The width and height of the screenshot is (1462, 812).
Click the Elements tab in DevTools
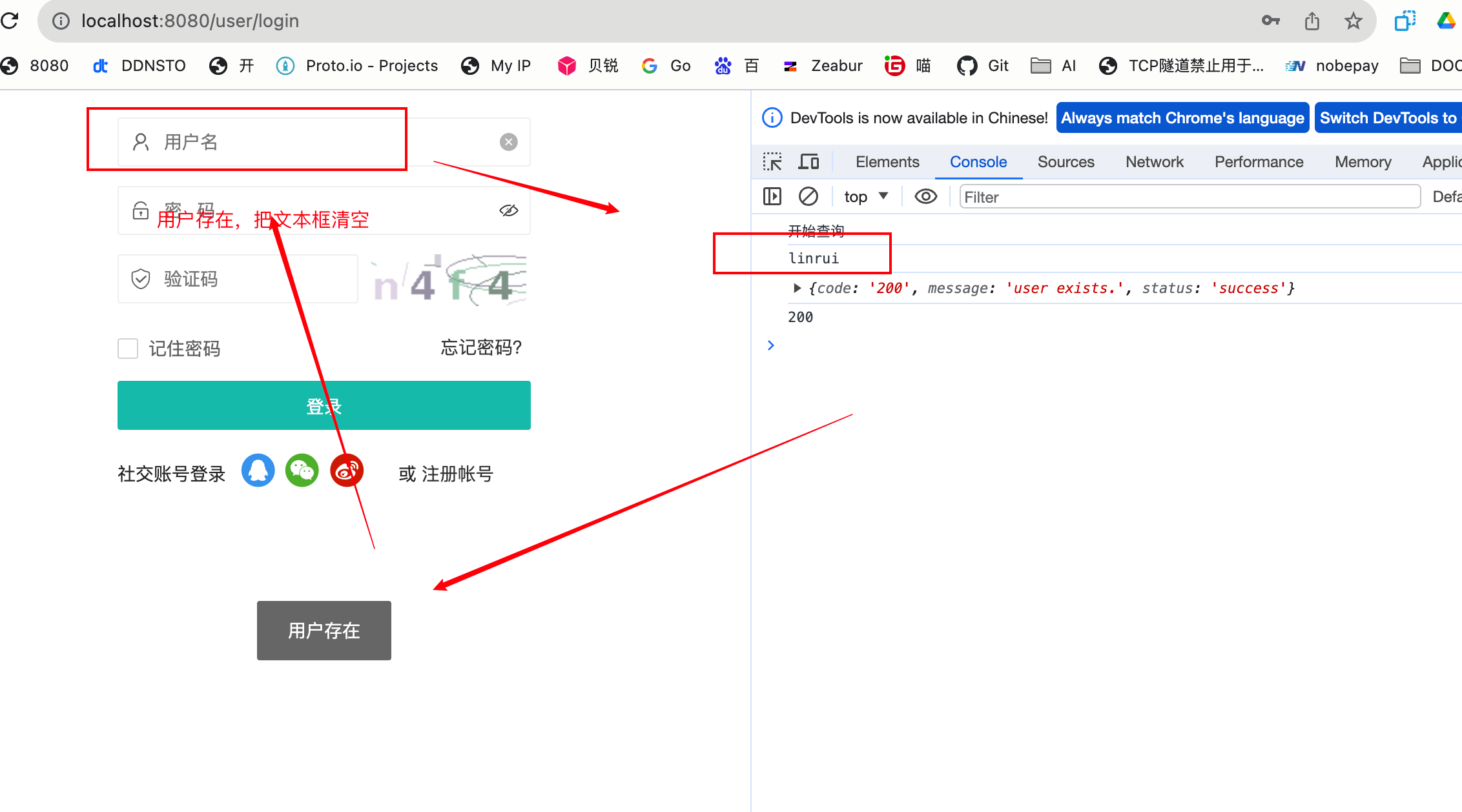click(x=885, y=161)
